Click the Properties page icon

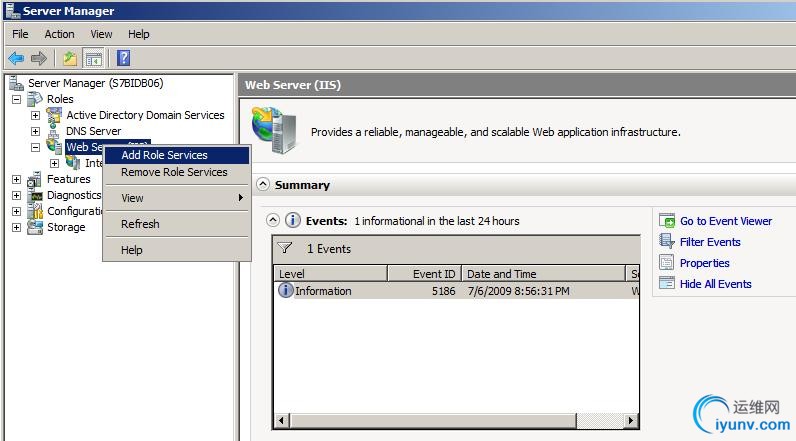(666, 262)
